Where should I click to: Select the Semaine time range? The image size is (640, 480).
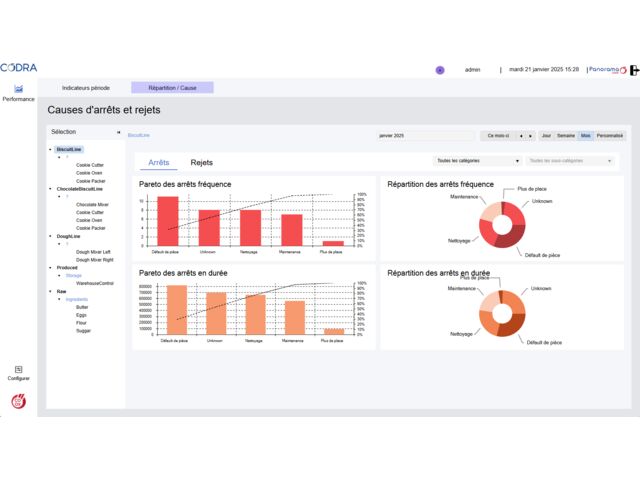566,135
